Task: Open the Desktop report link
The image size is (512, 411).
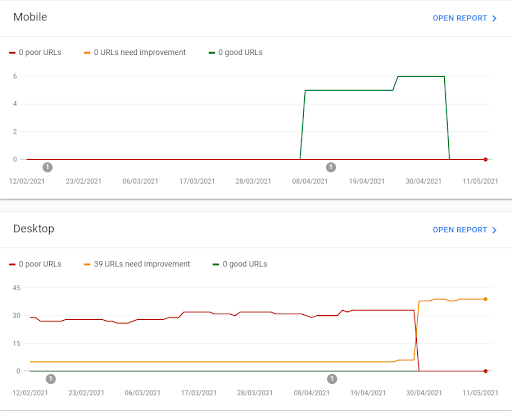Action: click(x=464, y=230)
